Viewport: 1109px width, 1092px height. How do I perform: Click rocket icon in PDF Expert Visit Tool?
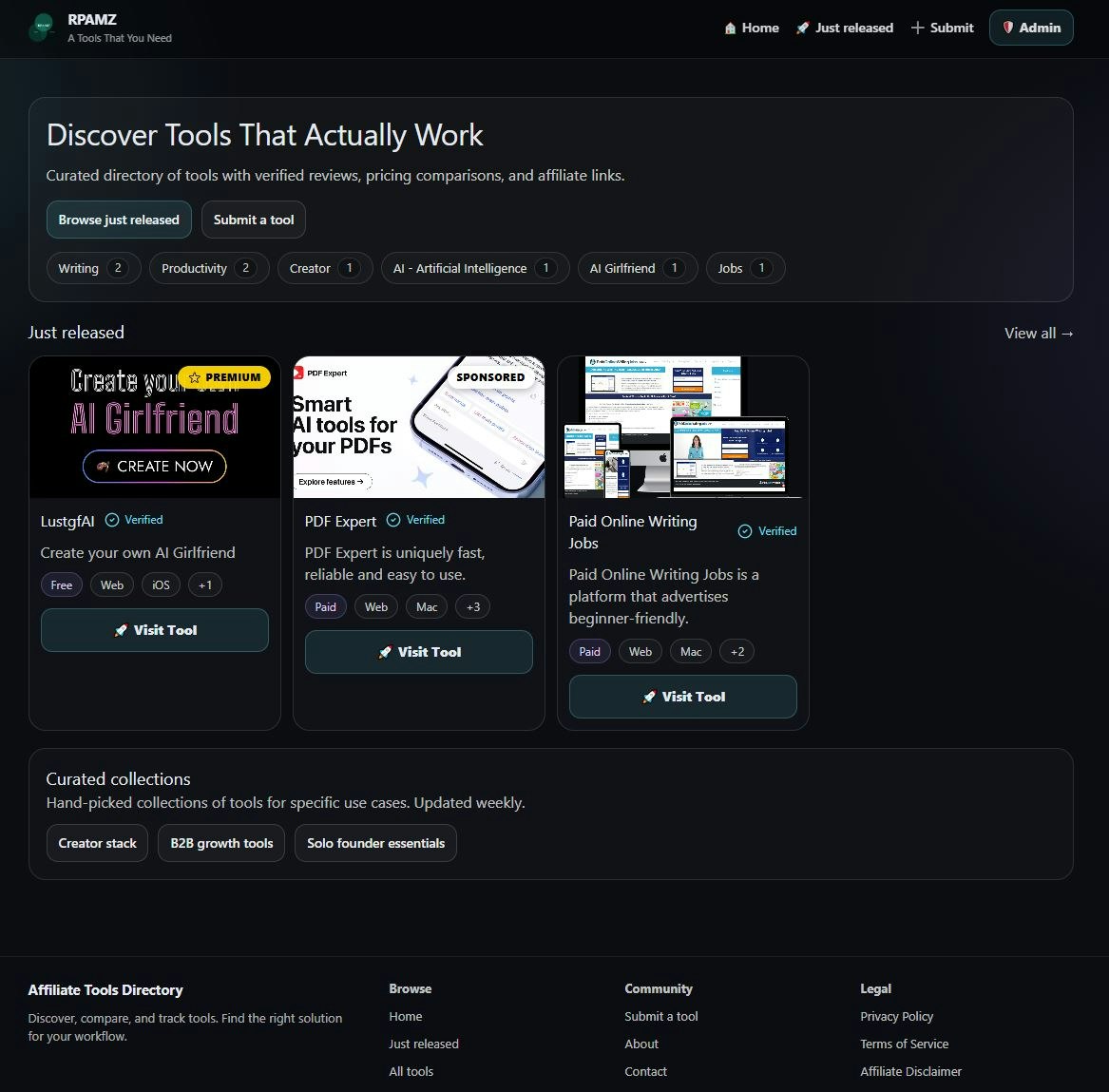(385, 652)
